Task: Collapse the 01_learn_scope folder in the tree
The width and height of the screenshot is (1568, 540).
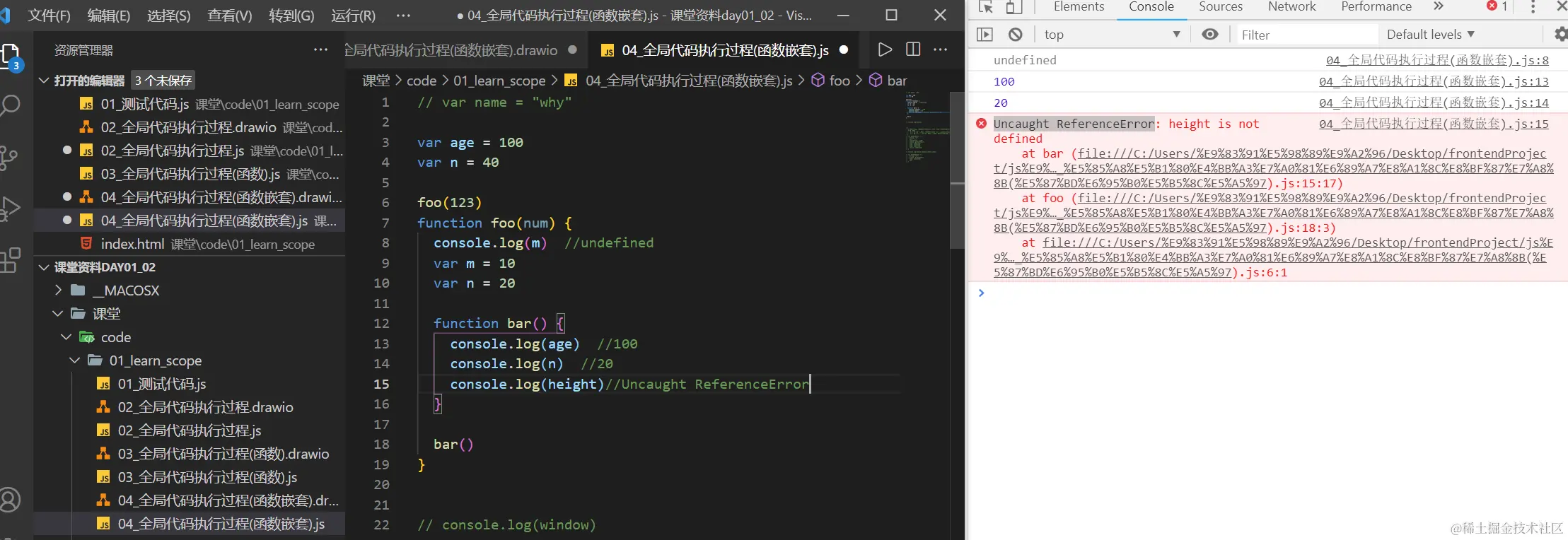Action: pyautogui.click(x=75, y=360)
